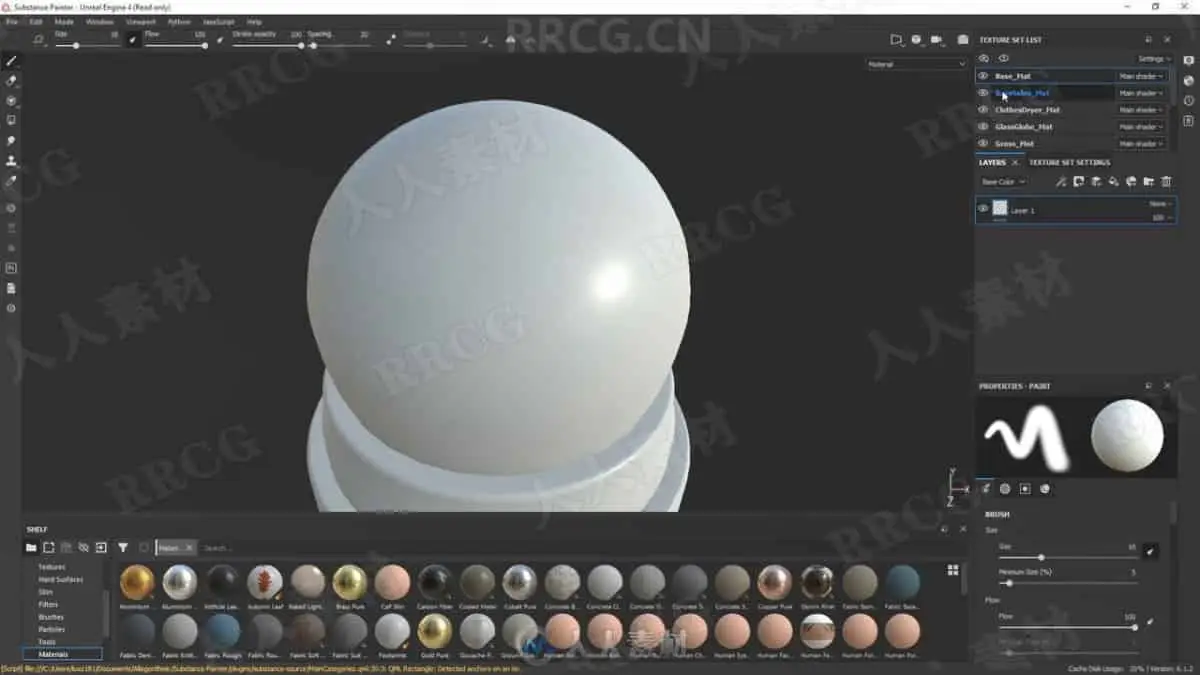
Task: Remove the shelf search filter tag
Action: coord(190,548)
